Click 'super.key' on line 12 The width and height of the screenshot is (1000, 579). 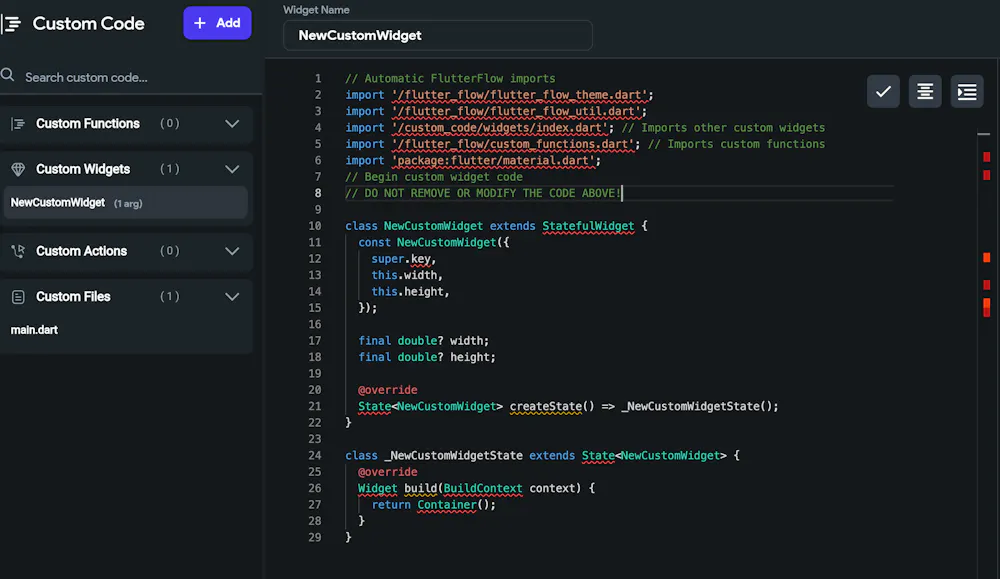[401, 259]
